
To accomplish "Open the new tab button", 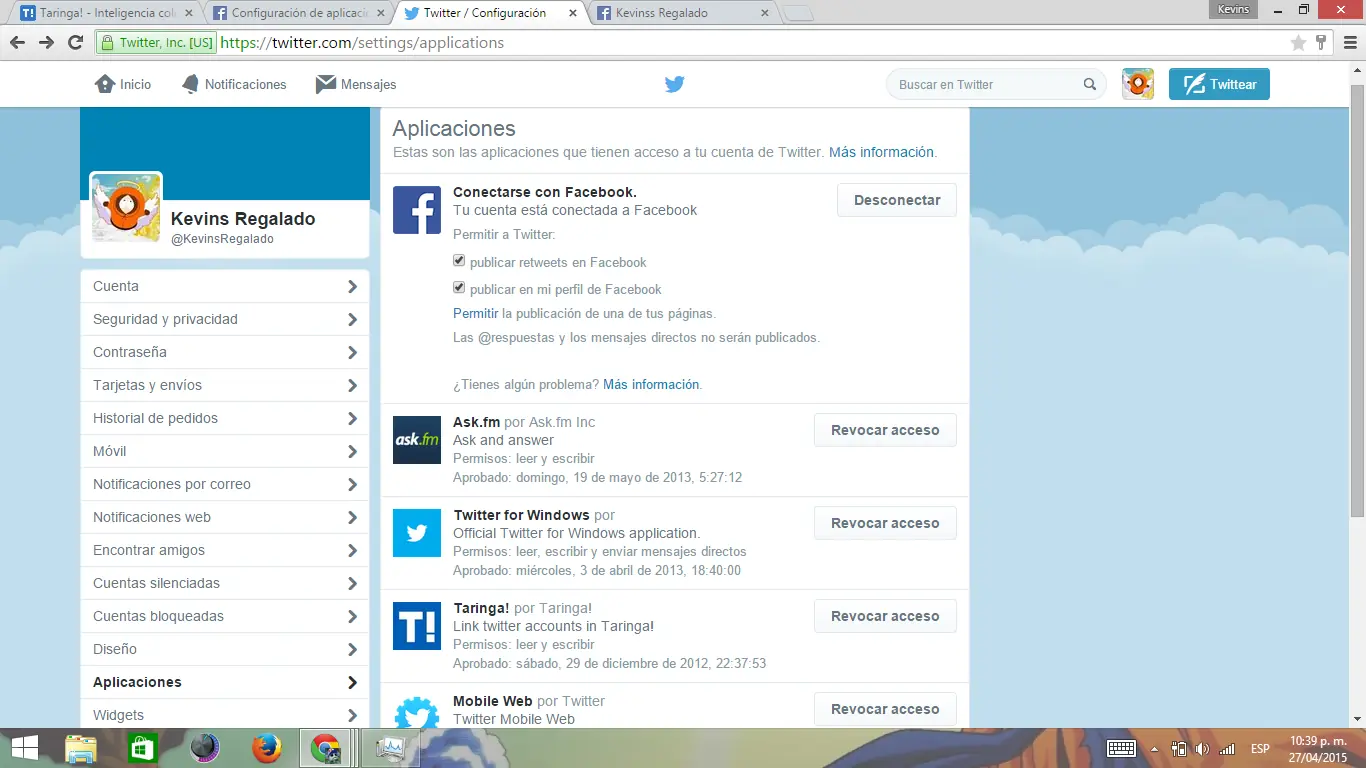I will (x=797, y=14).
